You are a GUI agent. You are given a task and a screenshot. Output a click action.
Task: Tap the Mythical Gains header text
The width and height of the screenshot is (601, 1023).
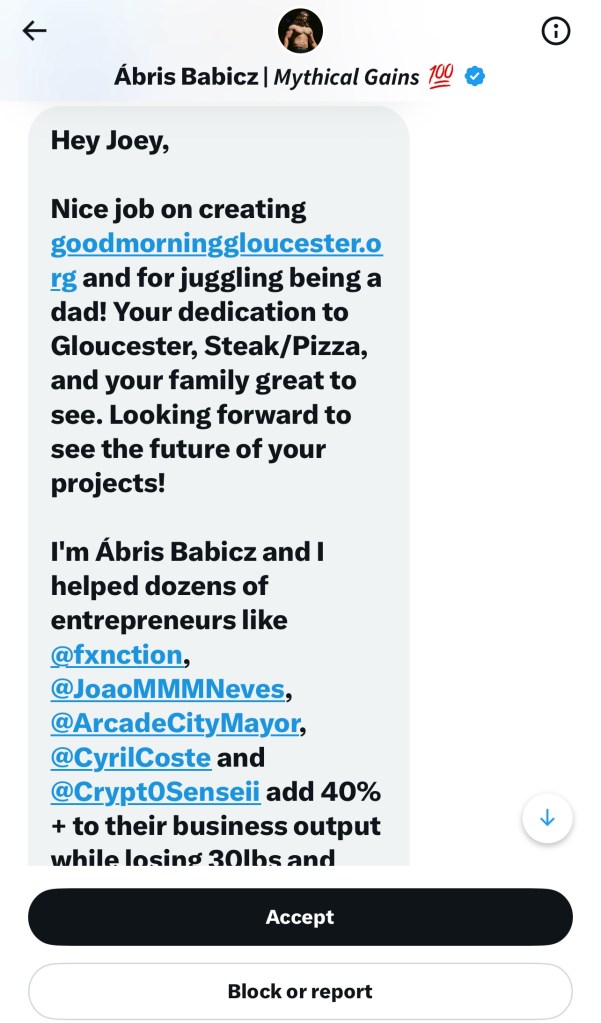346,77
